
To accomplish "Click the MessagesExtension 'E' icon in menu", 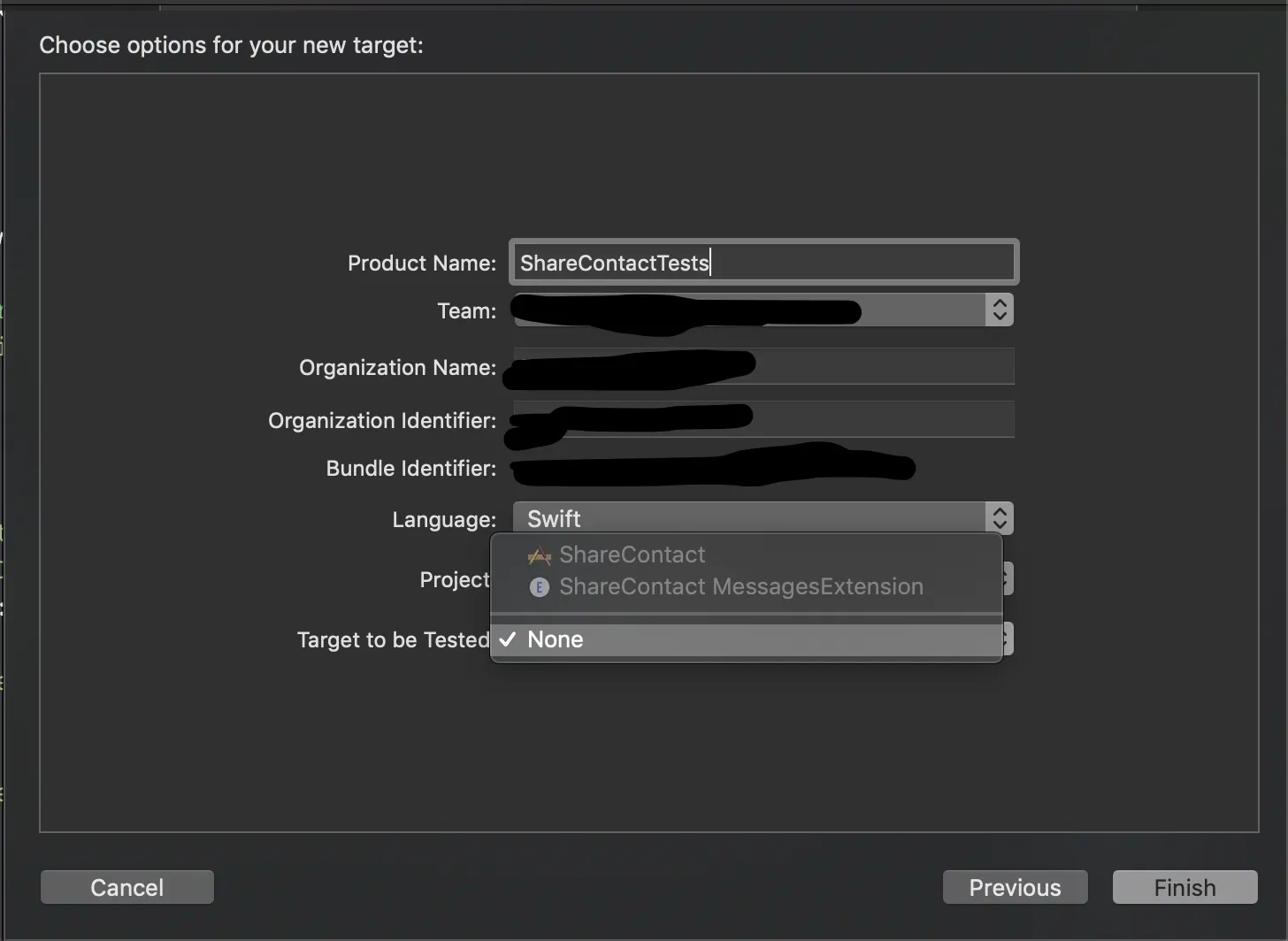I will pos(540,587).
